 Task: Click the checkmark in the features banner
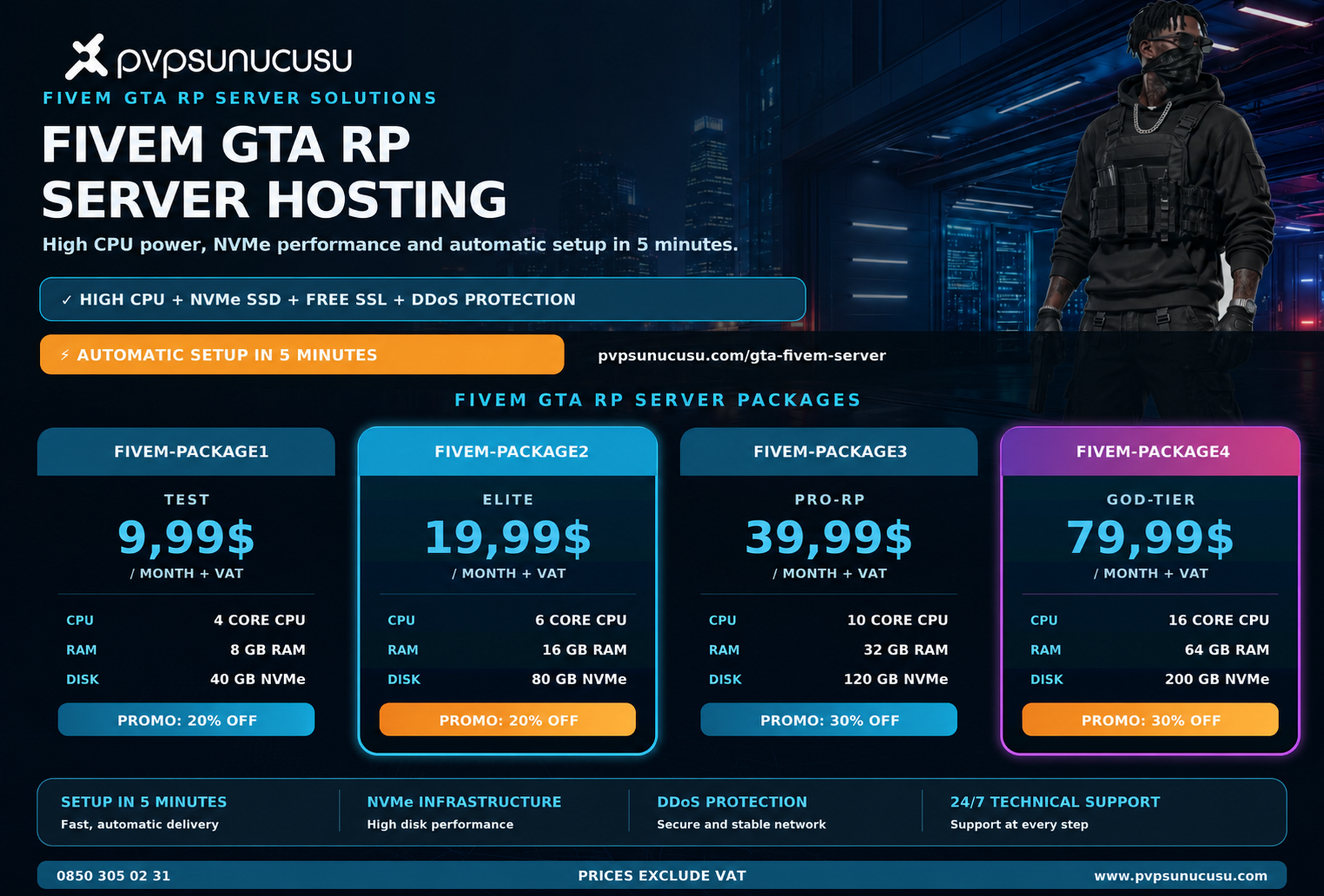67,300
